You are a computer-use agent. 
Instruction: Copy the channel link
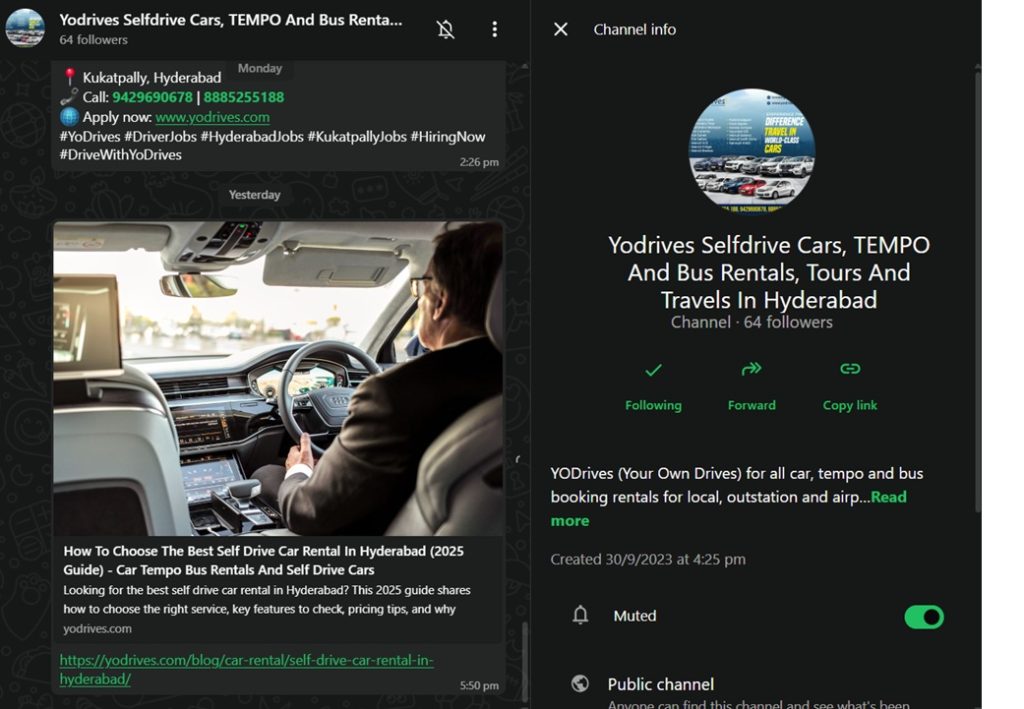(x=850, y=387)
